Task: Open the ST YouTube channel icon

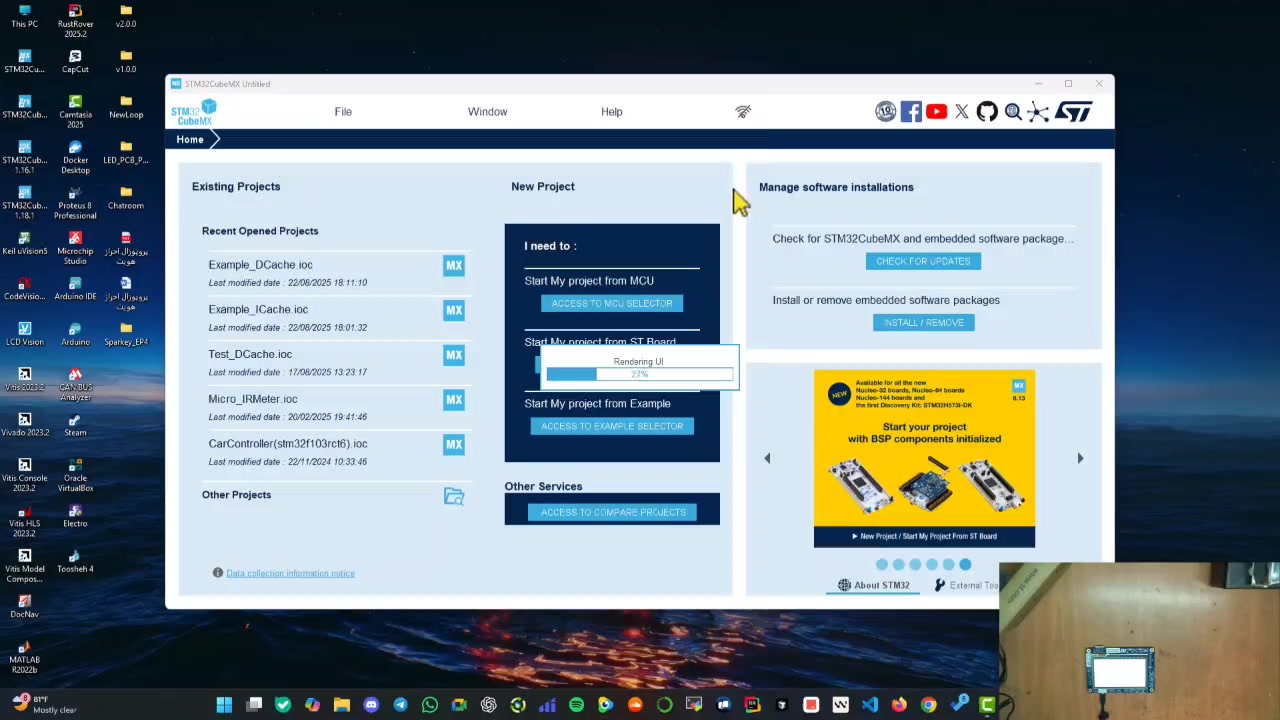Action: pos(936,112)
